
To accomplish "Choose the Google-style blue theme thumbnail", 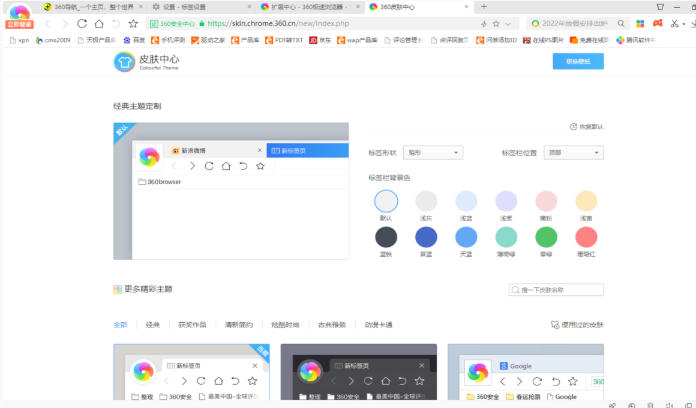I will (526, 372).
